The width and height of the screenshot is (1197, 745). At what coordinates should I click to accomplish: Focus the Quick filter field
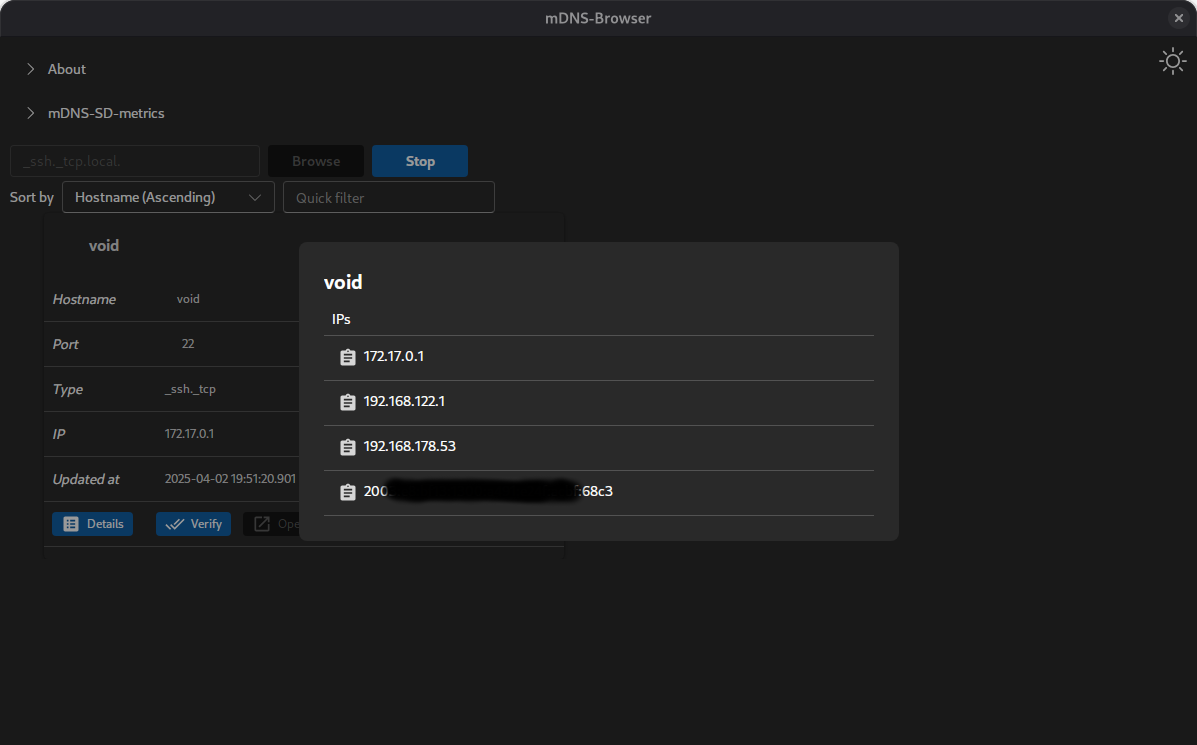(x=389, y=197)
